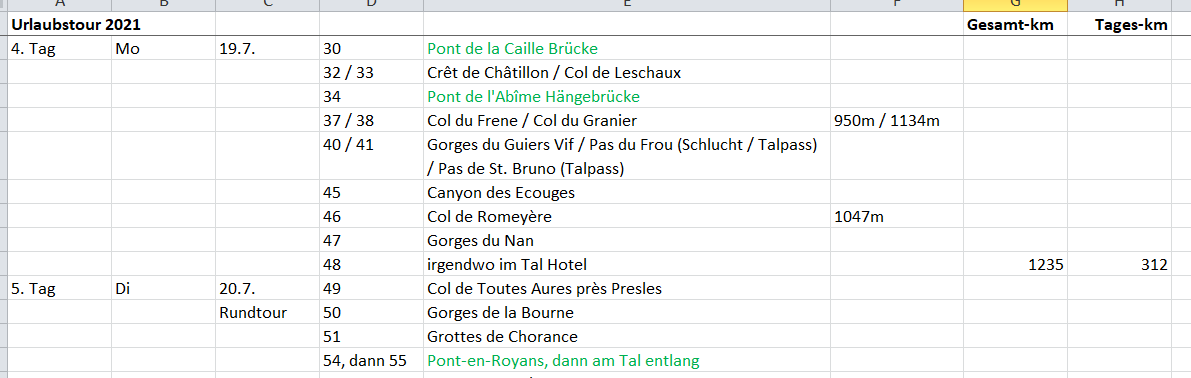Screen dimensions: 1191x378
Task: Select the cell containing 950m / 1134m
Action: pos(896,121)
